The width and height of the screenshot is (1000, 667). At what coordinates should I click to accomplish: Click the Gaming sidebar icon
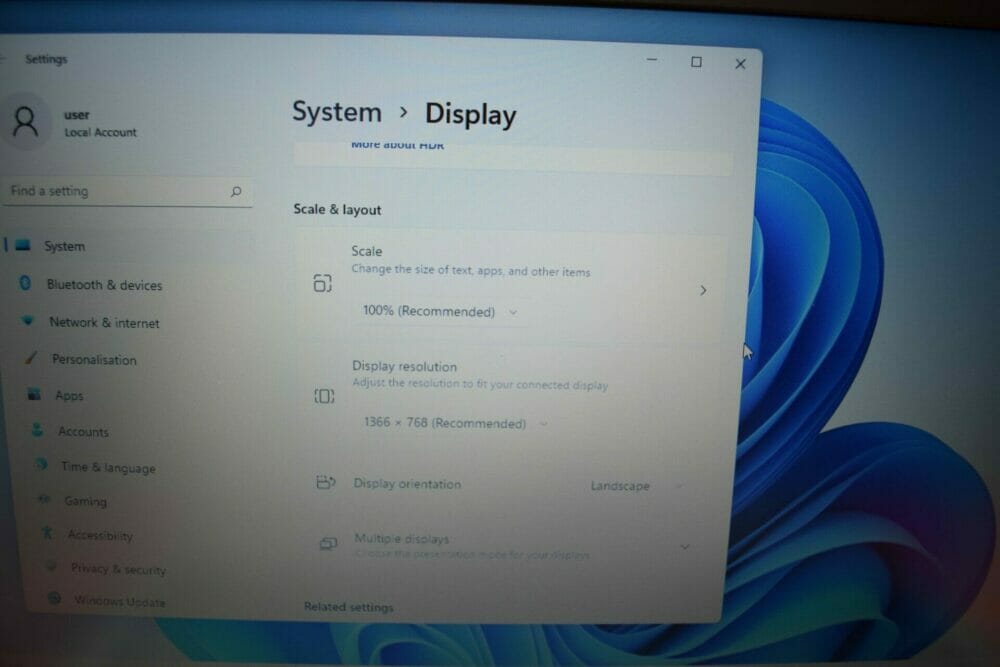[x=45, y=499]
